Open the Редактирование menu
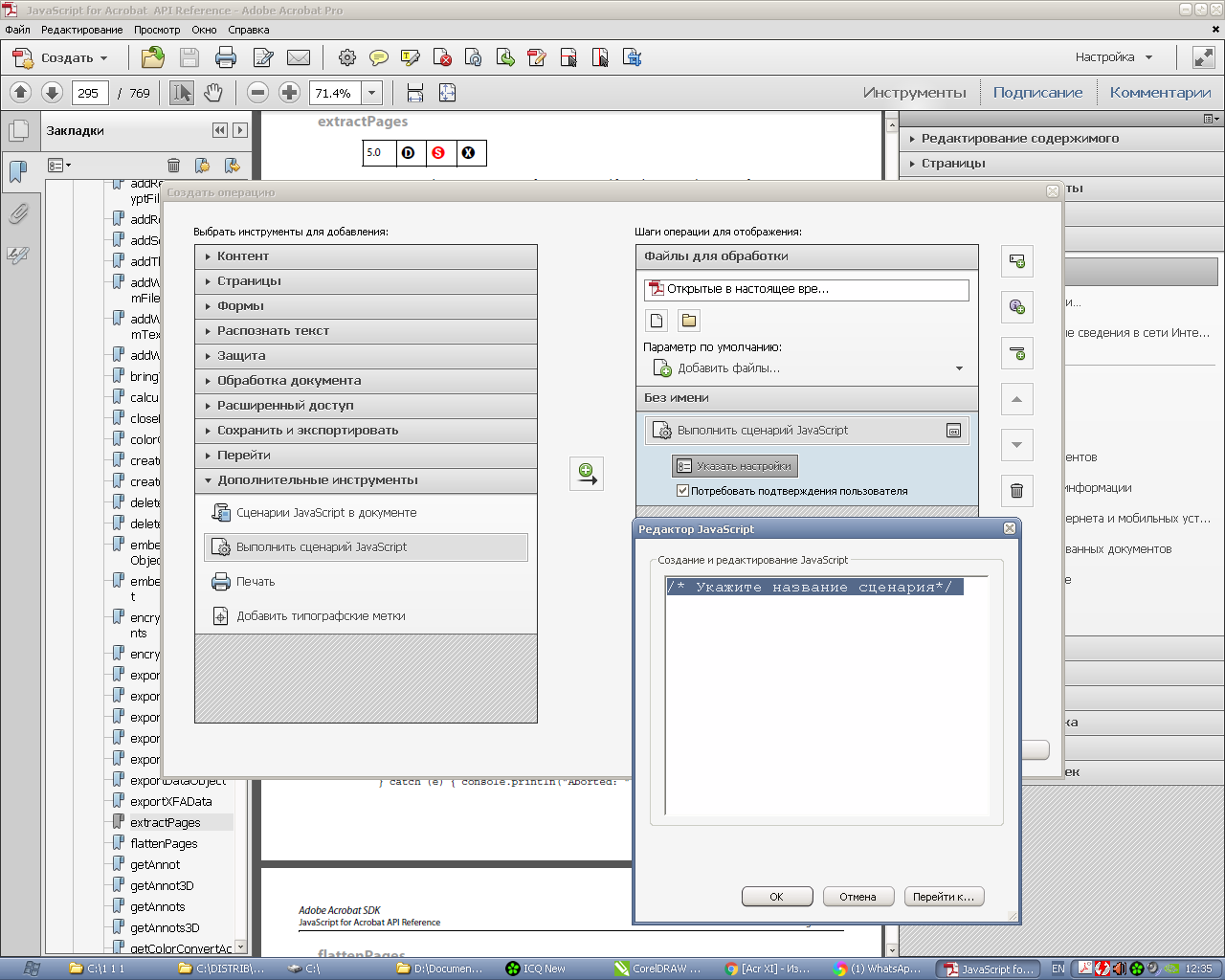 [81, 30]
